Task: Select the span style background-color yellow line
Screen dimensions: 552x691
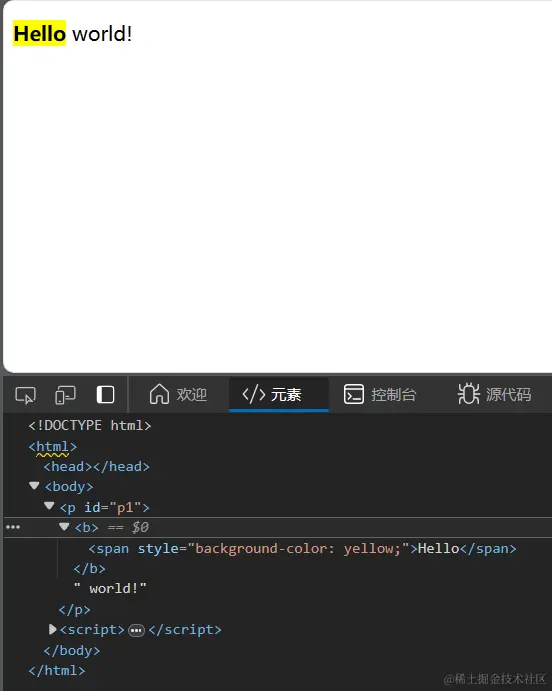Action: click(x=302, y=549)
